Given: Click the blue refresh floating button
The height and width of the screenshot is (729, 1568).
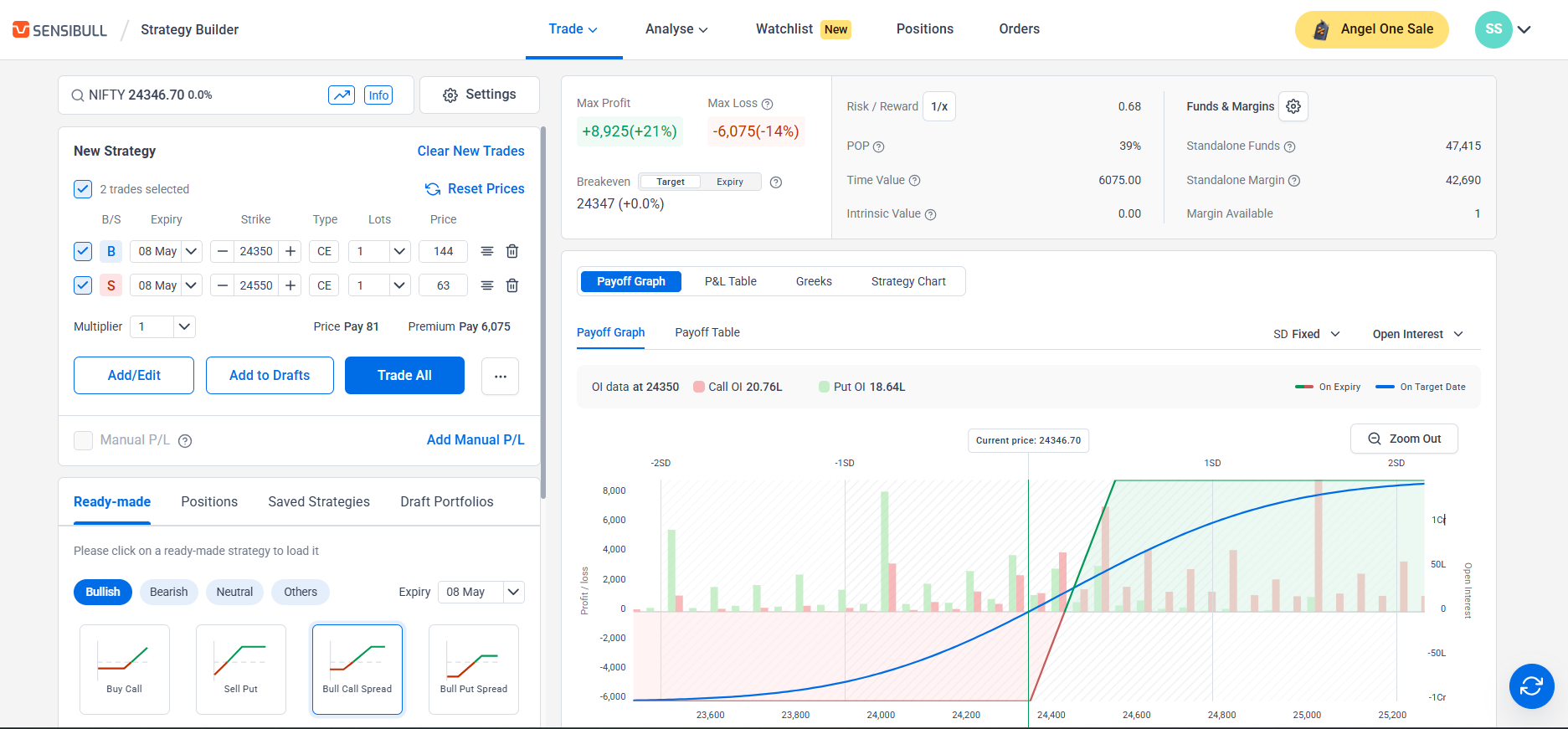Looking at the screenshot, I should pyautogui.click(x=1531, y=686).
